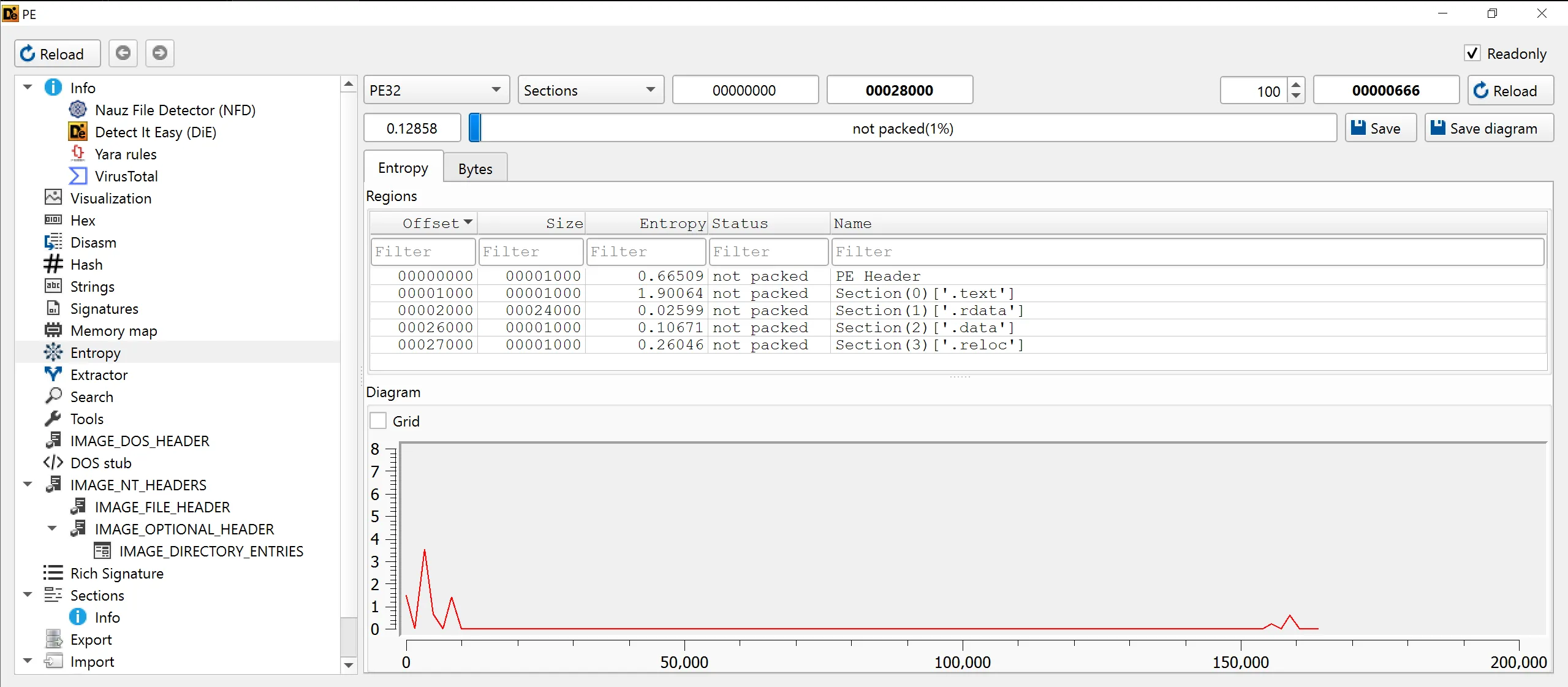Collapse the IMAGE_NT_HEADERS tree node

click(x=28, y=485)
